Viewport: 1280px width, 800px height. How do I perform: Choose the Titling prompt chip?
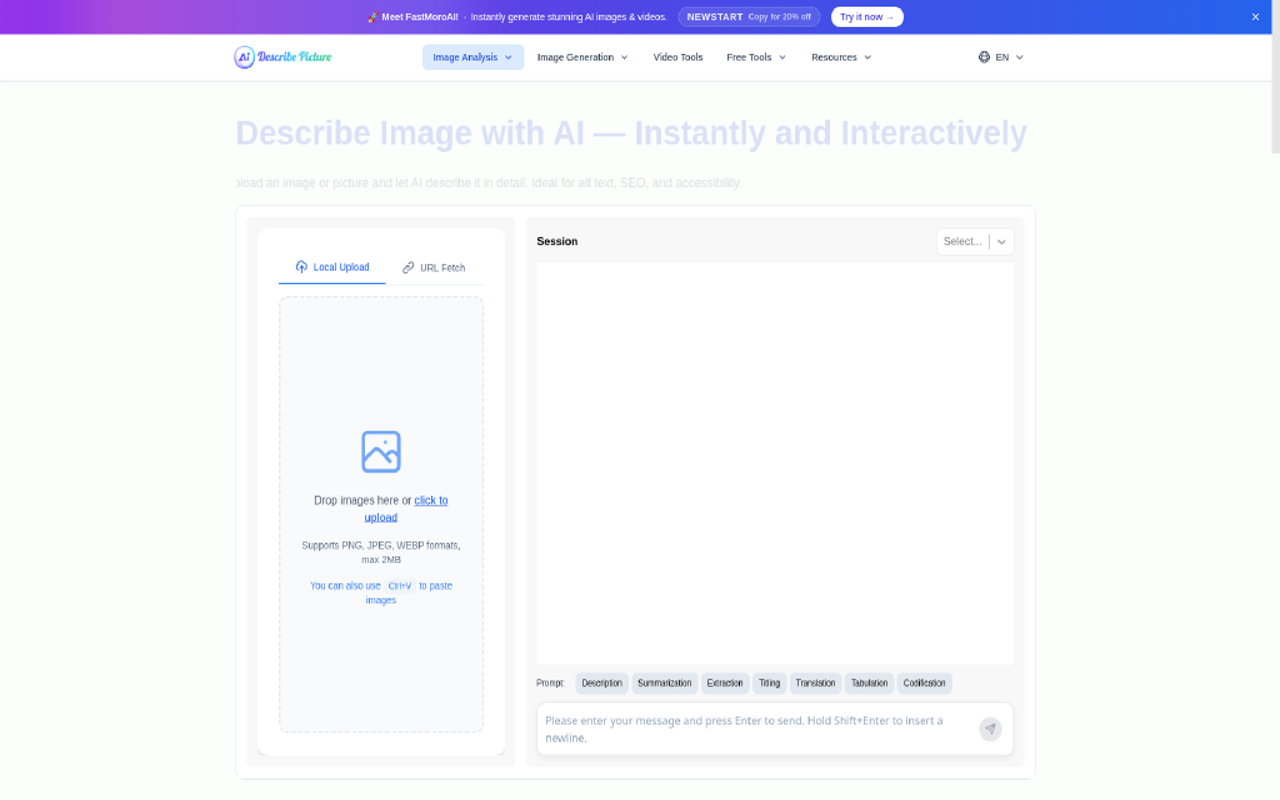[x=769, y=683]
